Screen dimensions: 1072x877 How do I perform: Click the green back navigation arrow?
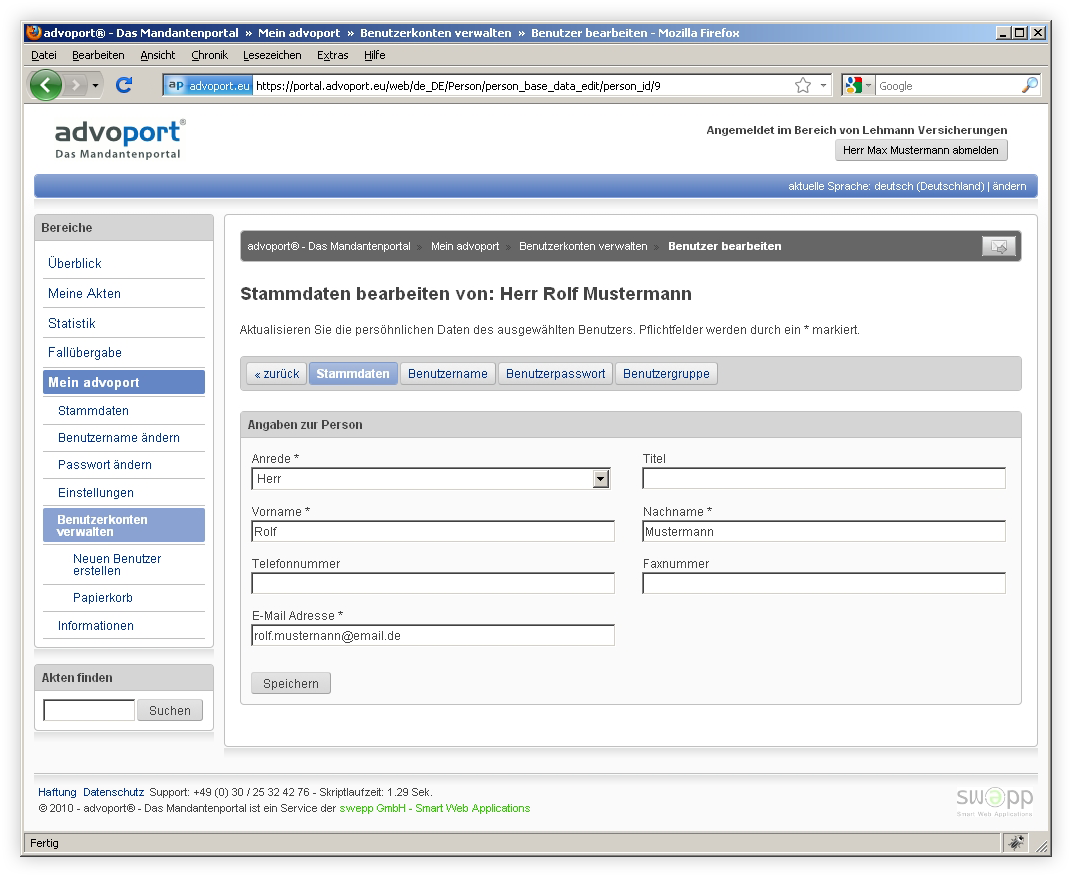tap(46, 85)
